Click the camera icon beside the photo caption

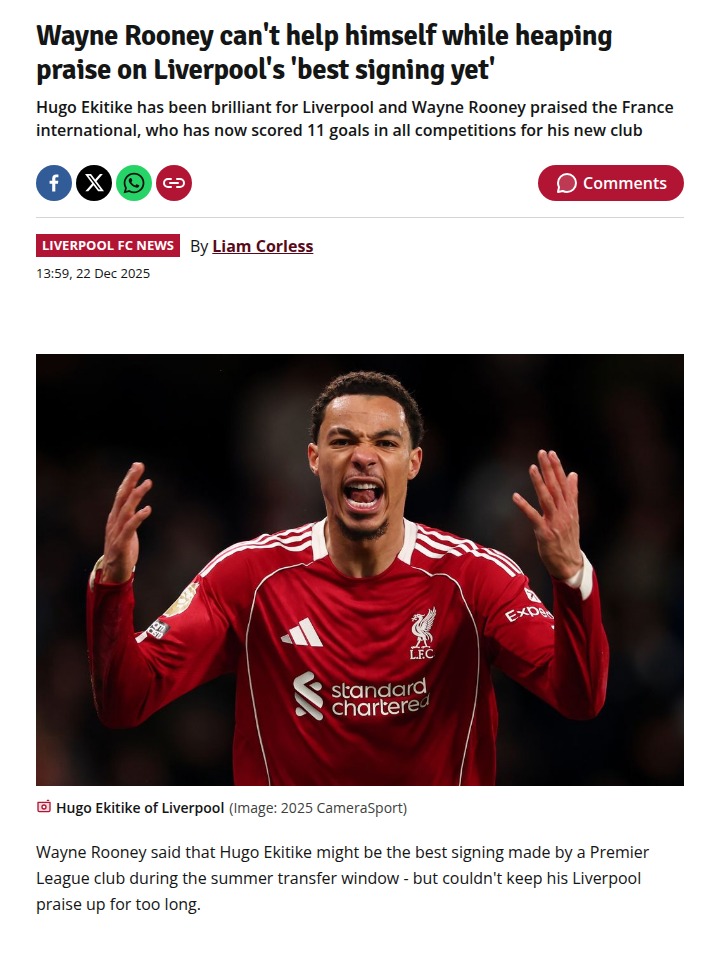tap(43, 807)
